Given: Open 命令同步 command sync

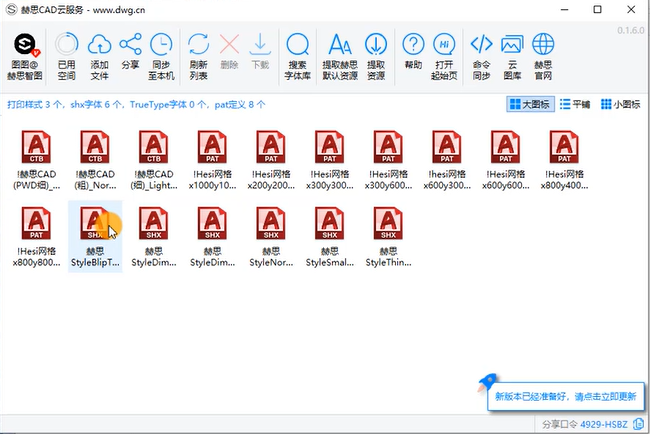Looking at the screenshot, I should (481, 56).
